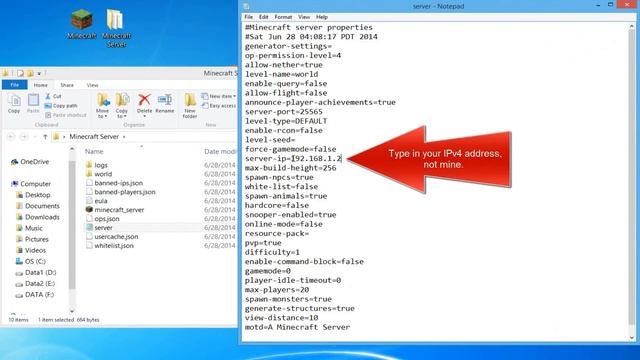Screen dimensions: 640x360
Task: Click the online-mode=false line
Action: [284, 224]
